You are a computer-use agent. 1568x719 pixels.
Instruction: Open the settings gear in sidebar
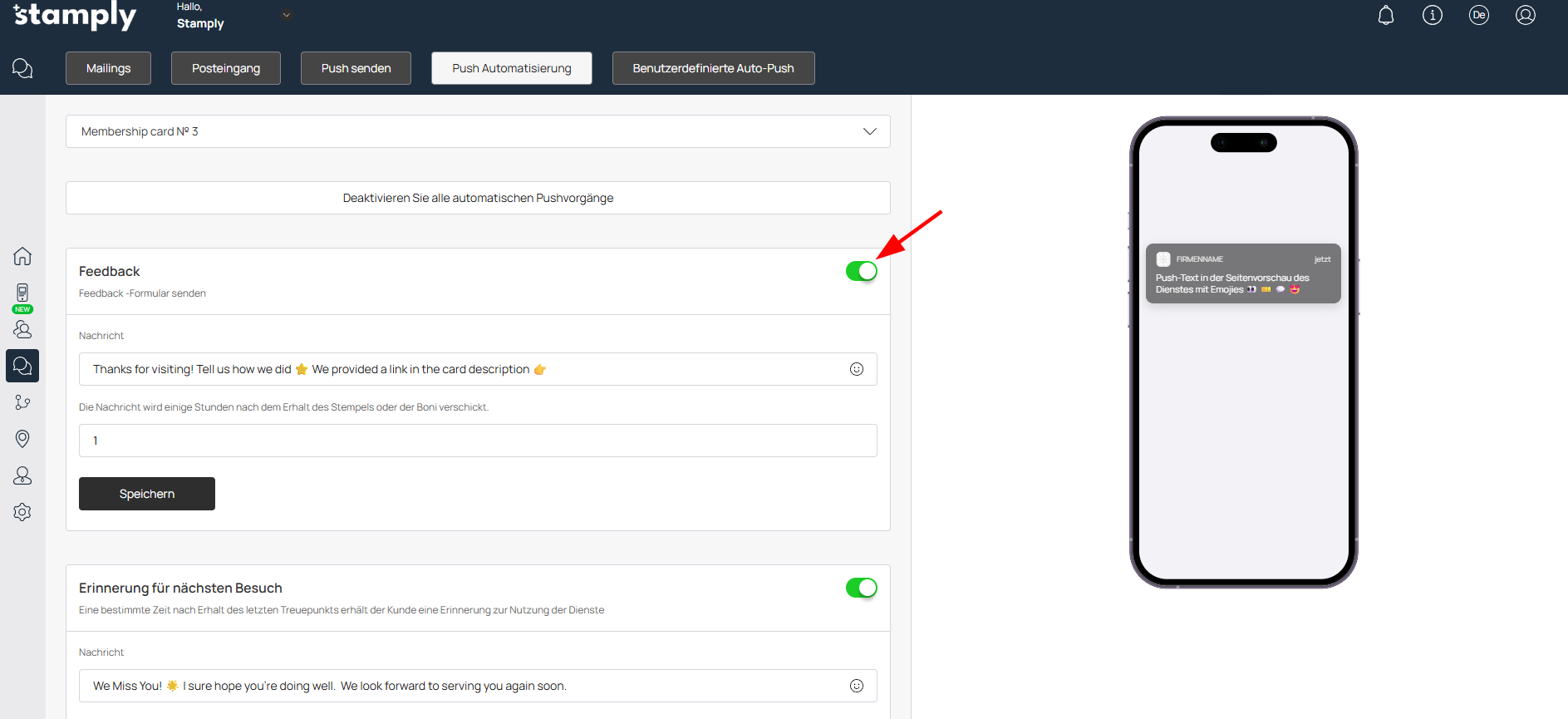22,512
